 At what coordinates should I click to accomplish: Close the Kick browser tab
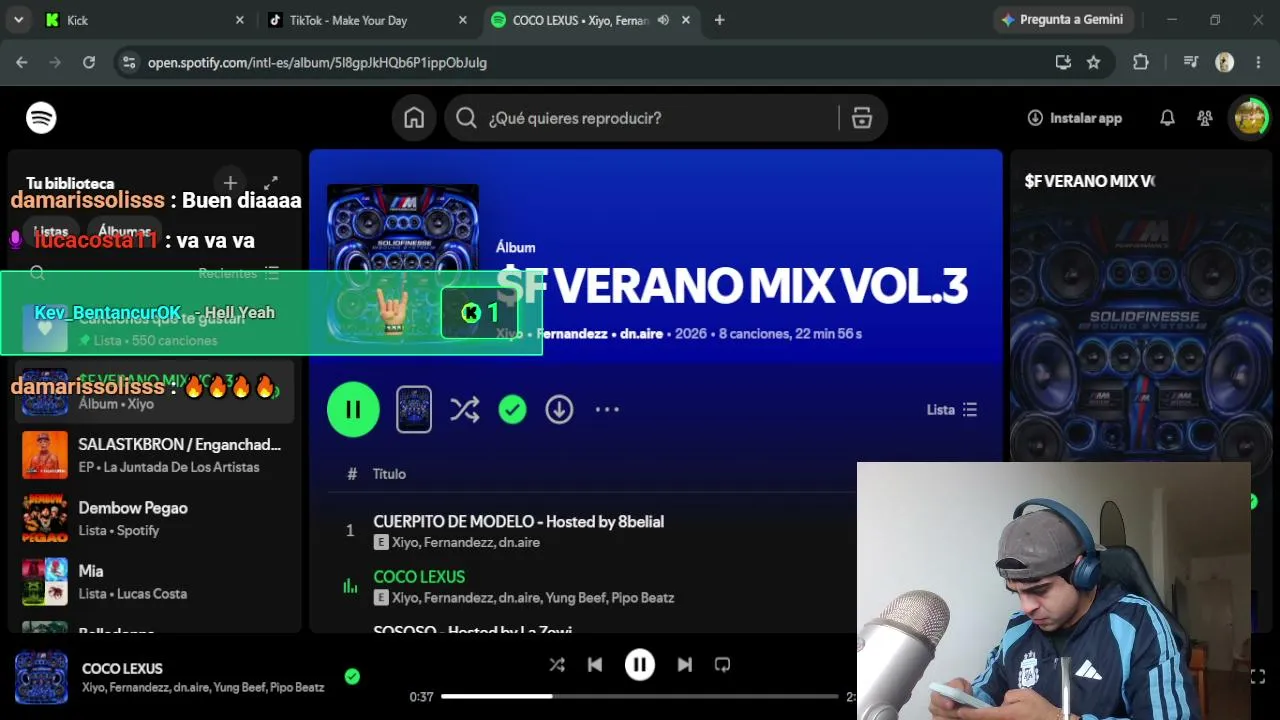pyautogui.click(x=239, y=20)
